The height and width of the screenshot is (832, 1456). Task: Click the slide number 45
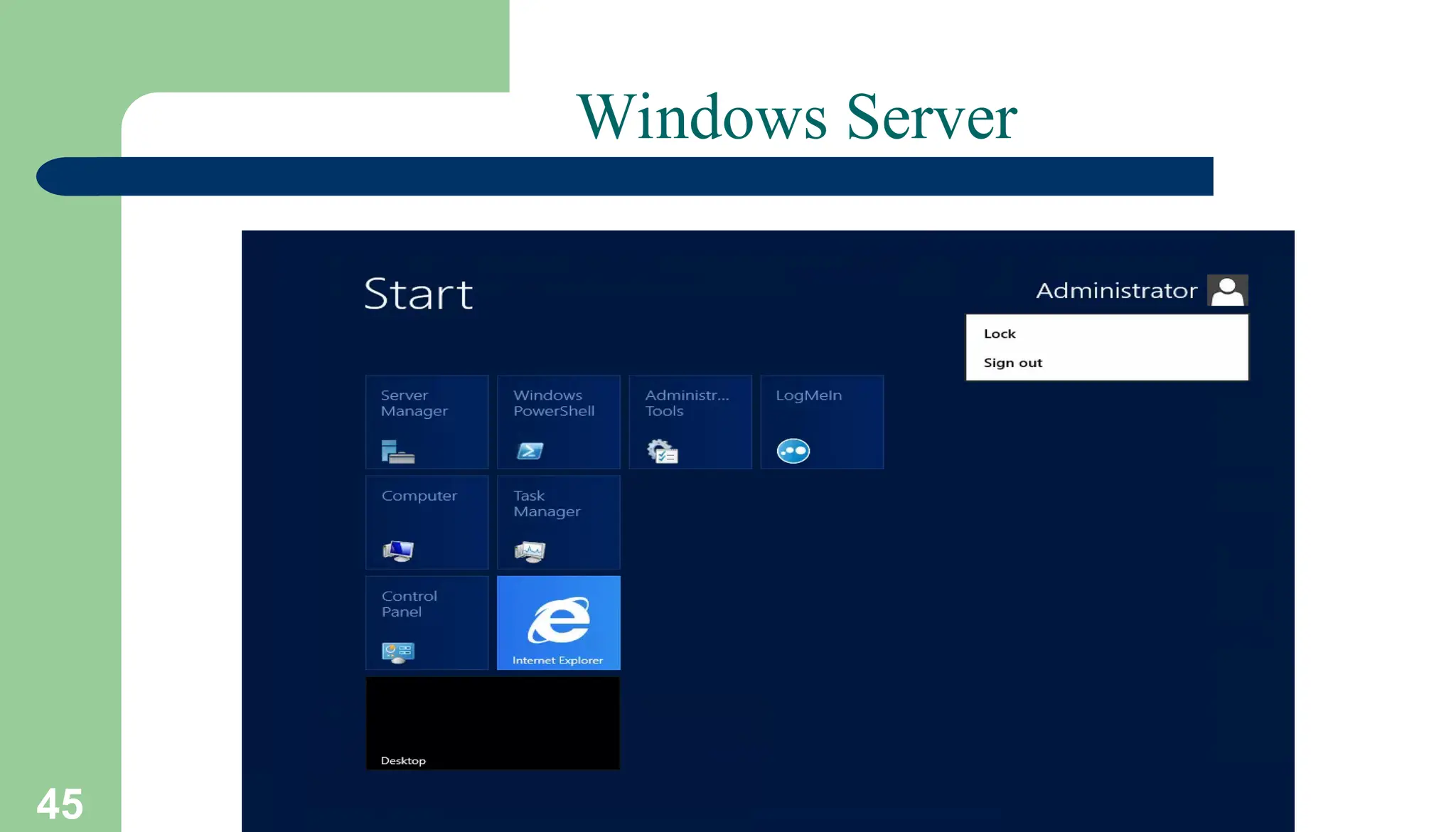click(60, 804)
